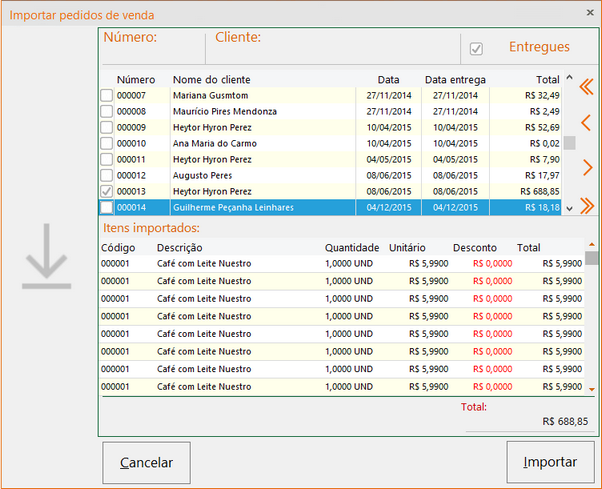Select row Guilherme Peçanha Leinhares
The height and width of the screenshot is (489, 602).
[330, 208]
